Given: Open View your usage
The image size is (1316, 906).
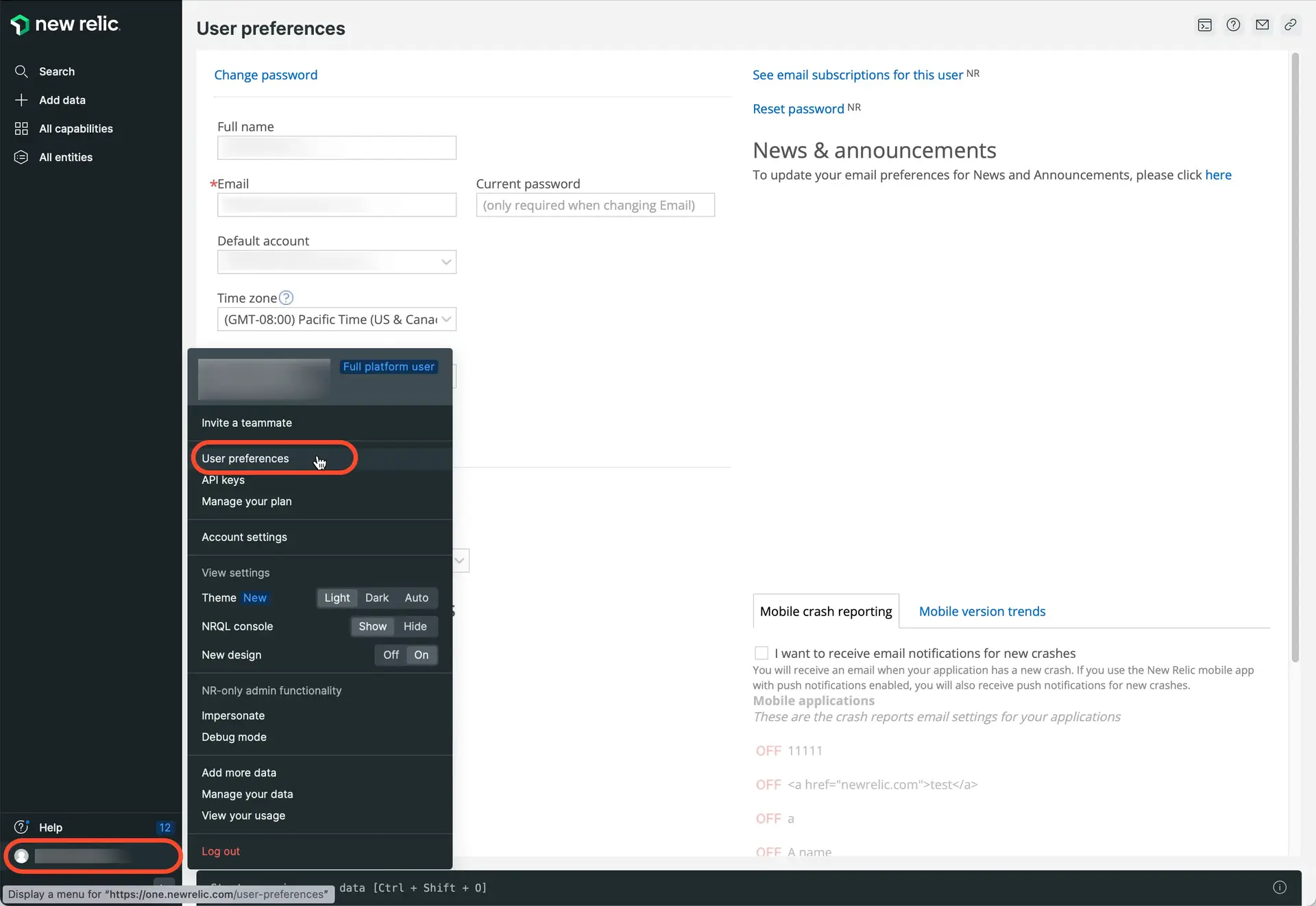Looking at the screenshot, I should (243, 816).
